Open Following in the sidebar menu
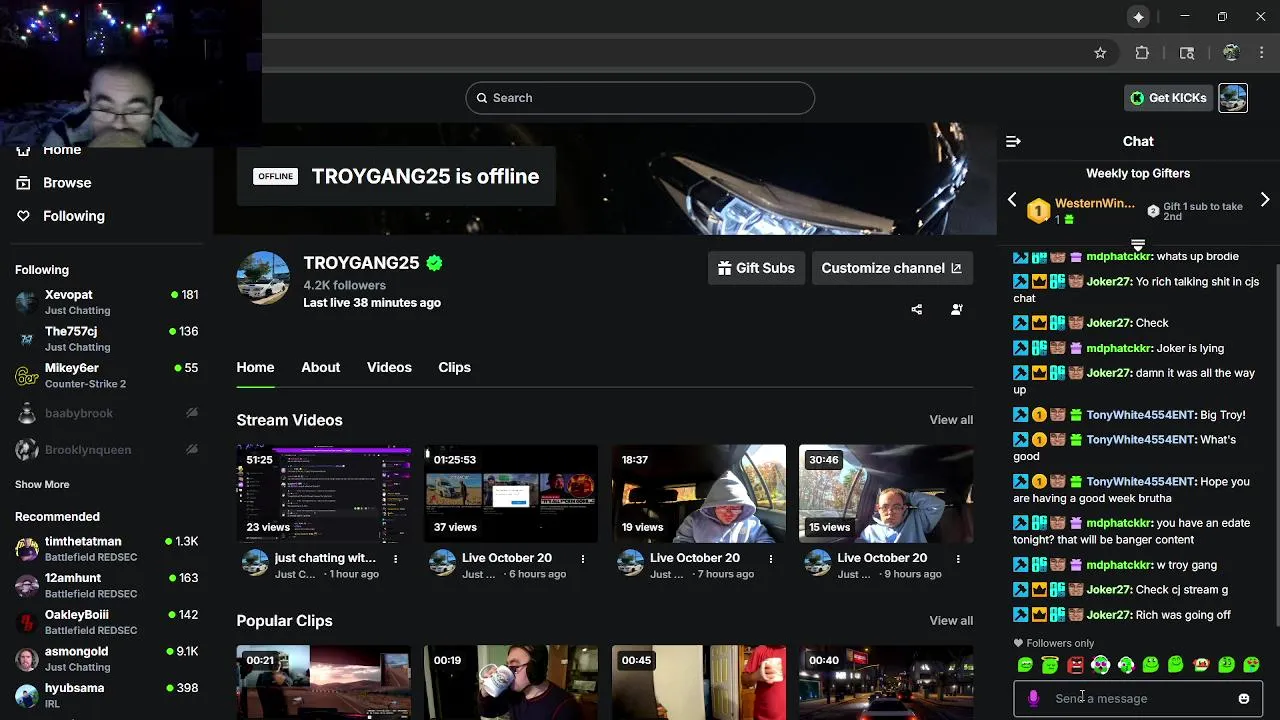This screenshot has height=720, width=1280. coord(74,216)
